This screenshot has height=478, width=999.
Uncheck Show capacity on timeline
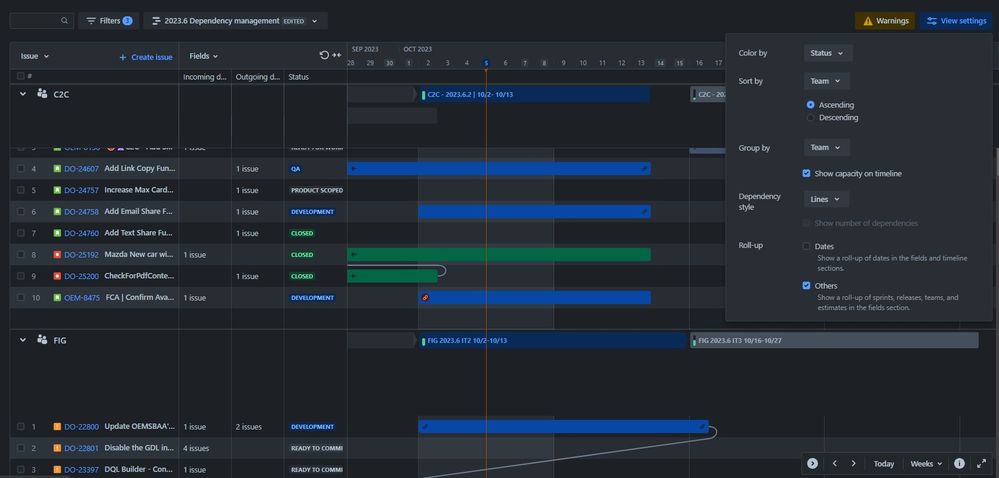tap(807, 173)
